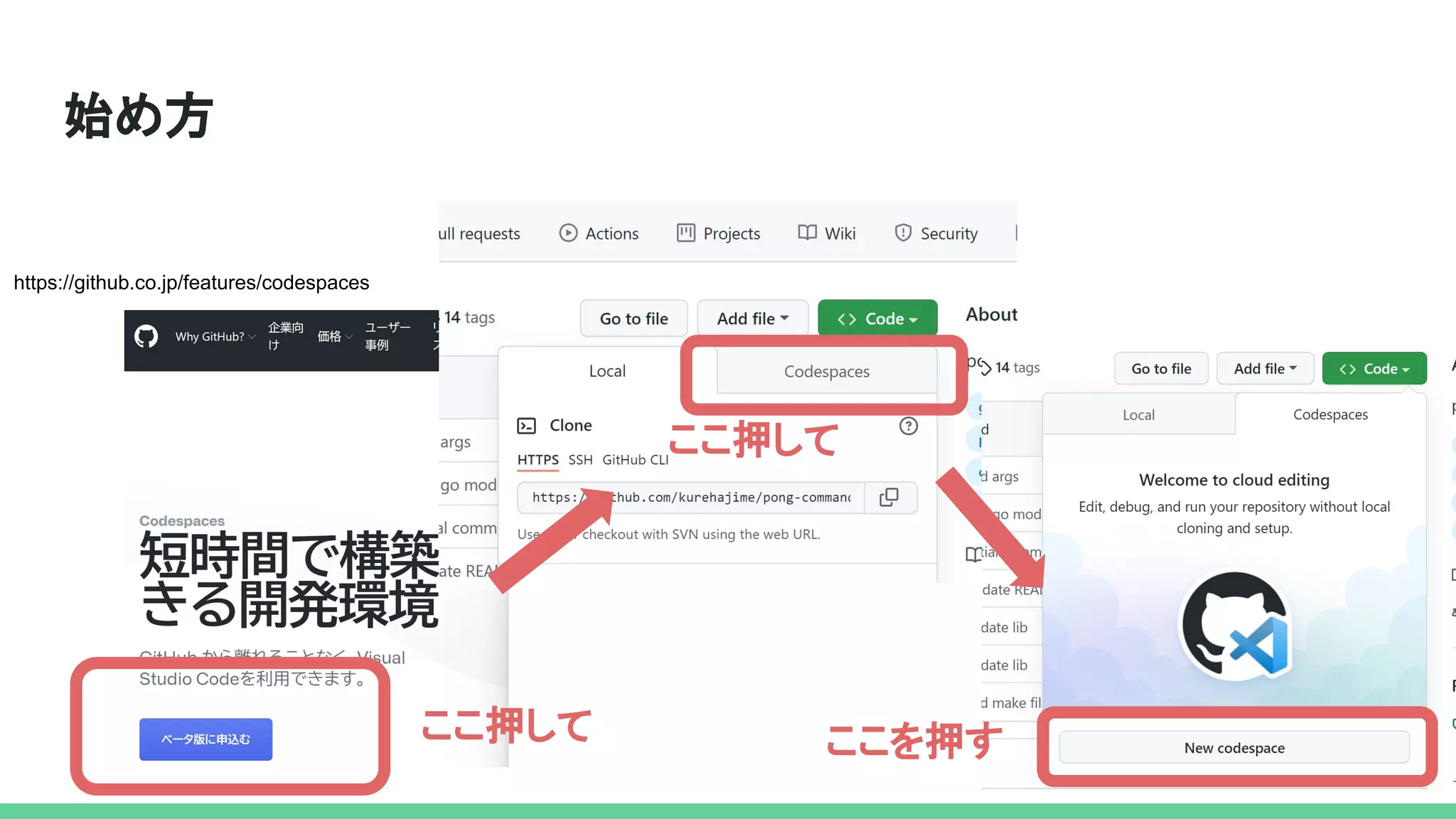Viewport: 1456px width, 819px height.
Task: Click 14 tags link in middle screenshot
Action: pyautogui.click(x=469, y=318)
